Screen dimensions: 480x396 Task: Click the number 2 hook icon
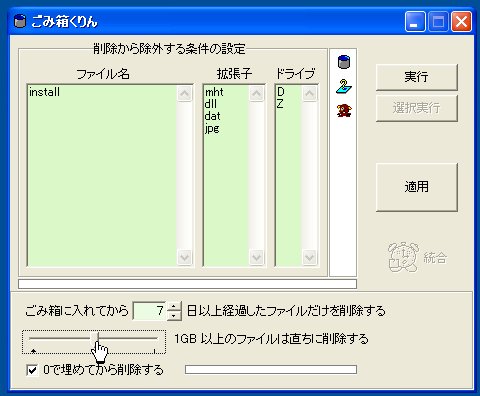click(344, 86)
